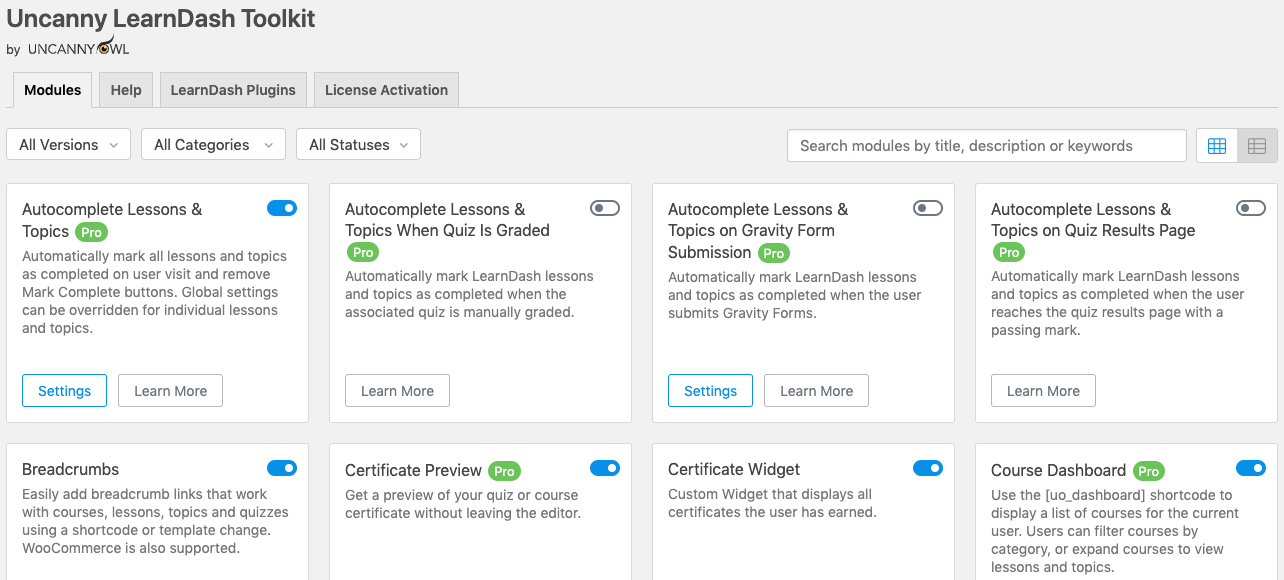The image size is (1284, 580).
Task: Disable the Certificate Preview module
Action: point(605,468)
